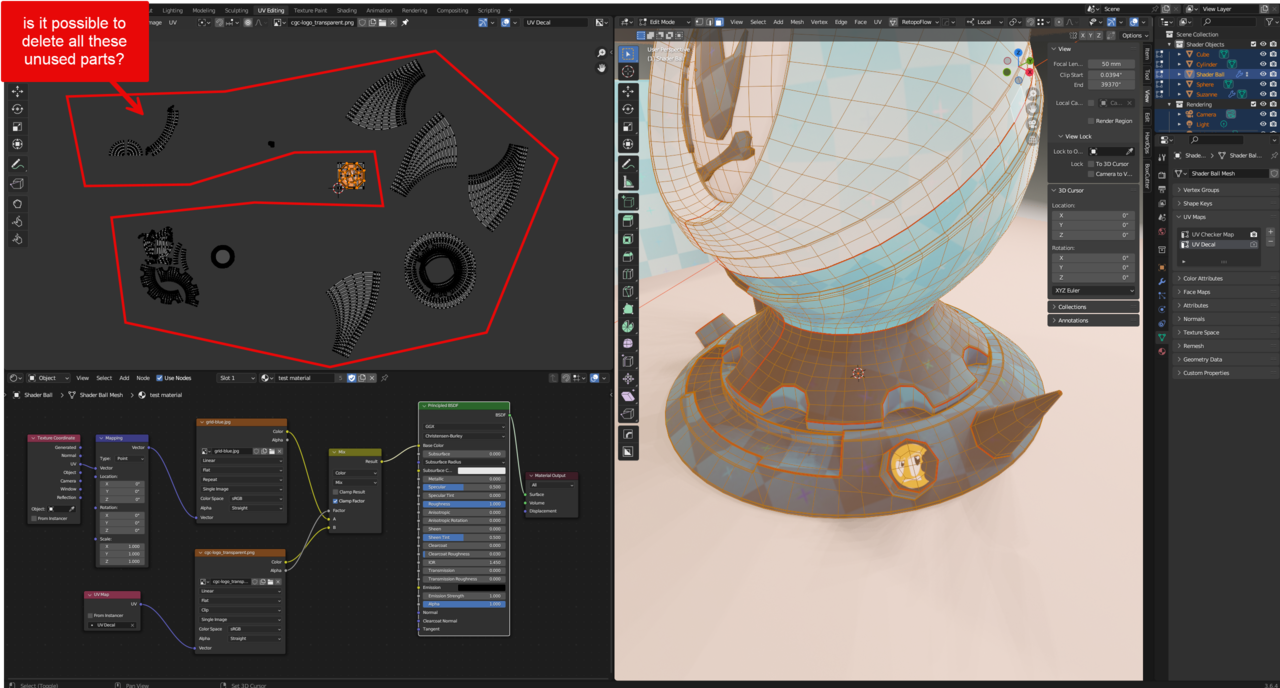Remove UV map with minus button
The width and height of the screenshot is (1280, 688).
click(1271, 242)
